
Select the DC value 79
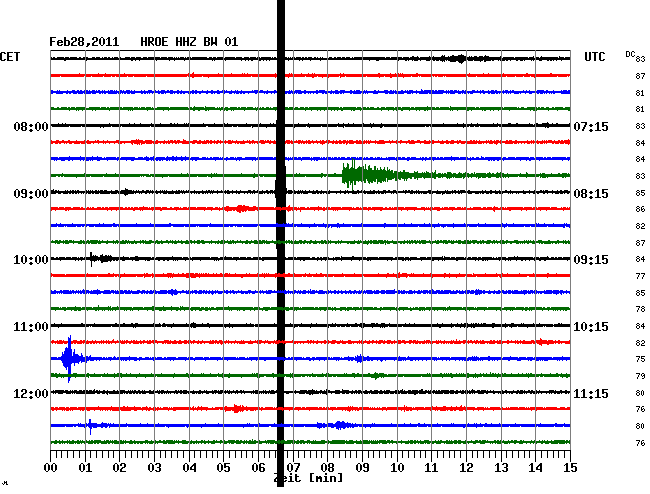tap(640, 376)
